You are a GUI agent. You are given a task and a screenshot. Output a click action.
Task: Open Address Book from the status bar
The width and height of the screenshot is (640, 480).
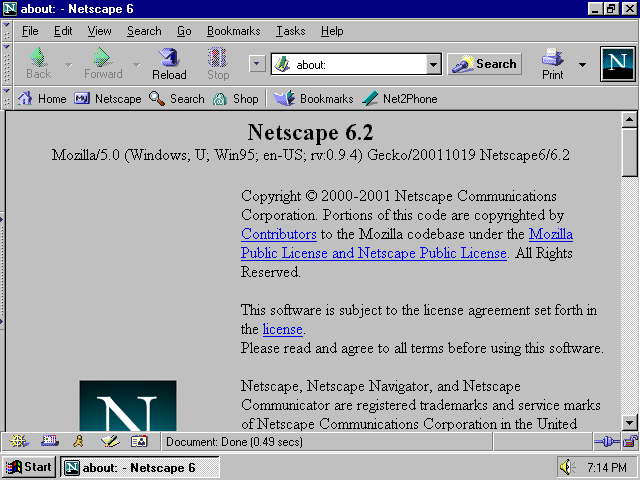[139, 441]
